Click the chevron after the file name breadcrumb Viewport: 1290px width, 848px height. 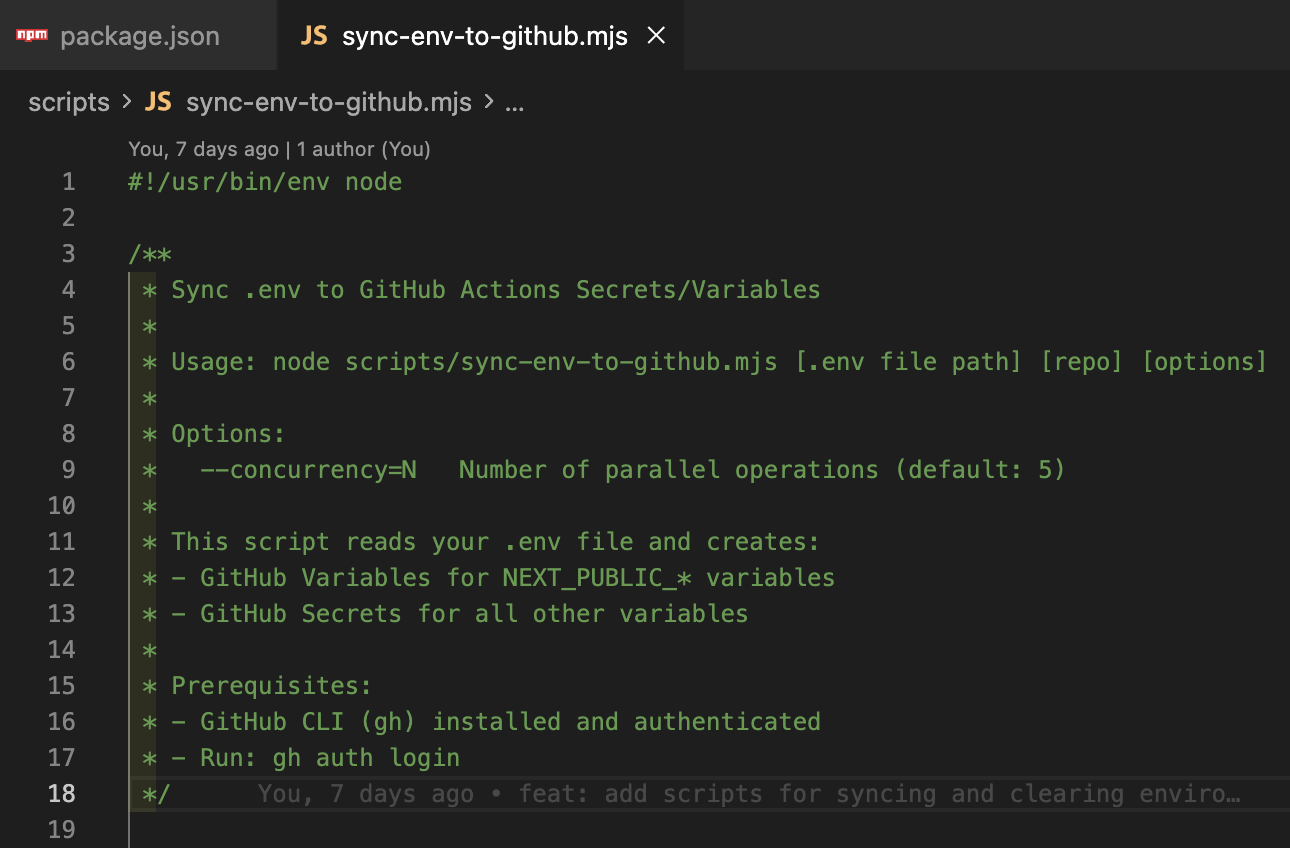(489, 102)
